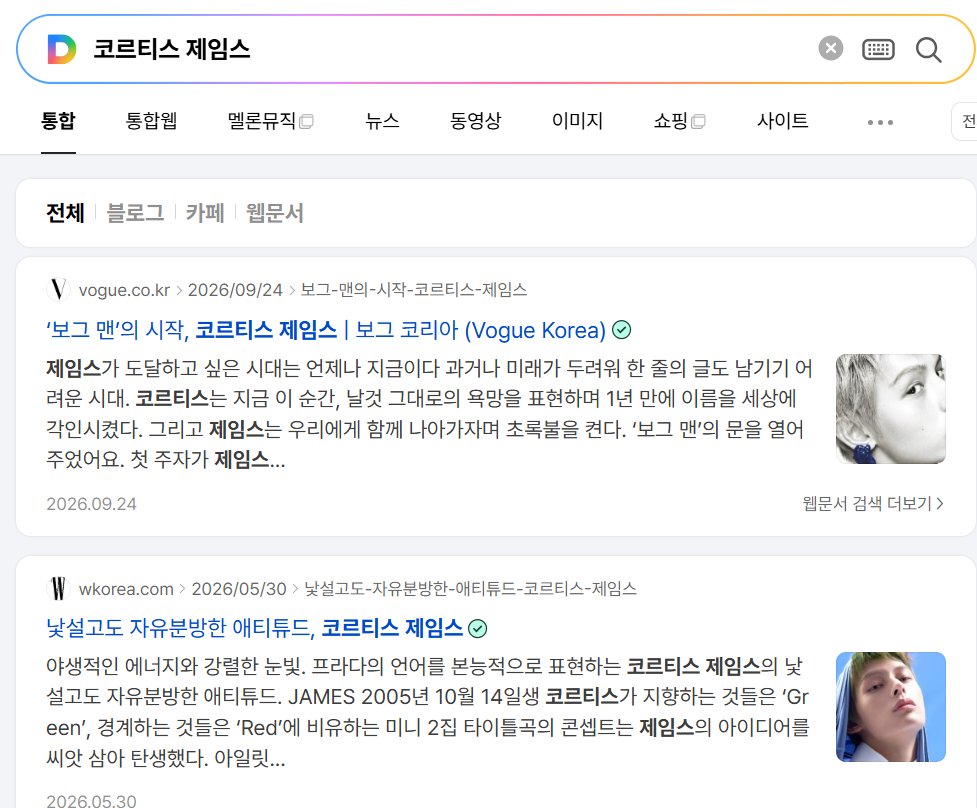
Task: Click the date text 2026.05.30
Action: pos(92,801)
